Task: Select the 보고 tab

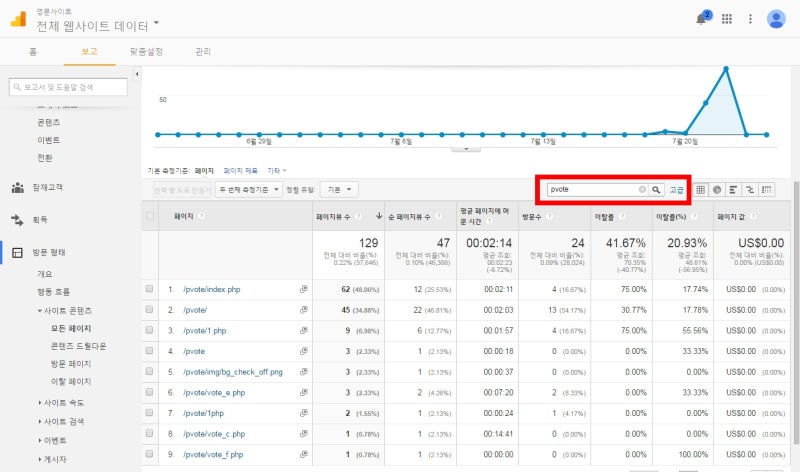Action: click(89, 52)
